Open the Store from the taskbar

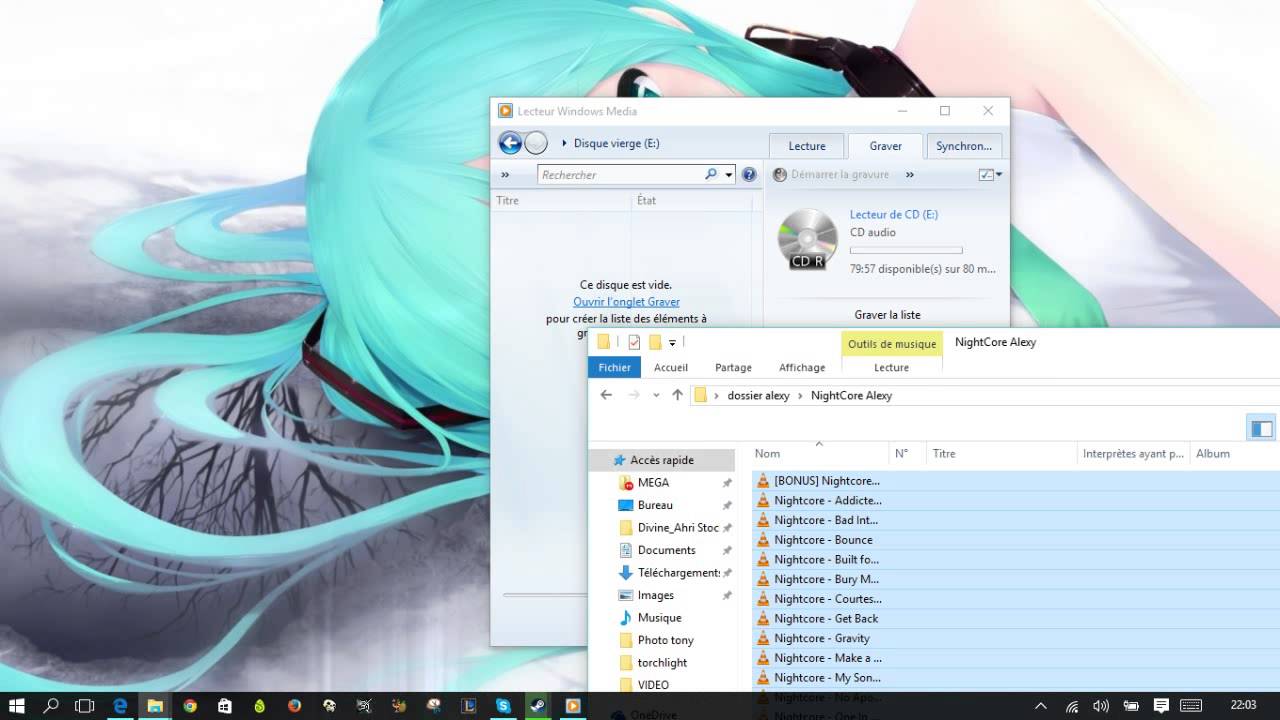click(224, 705)
